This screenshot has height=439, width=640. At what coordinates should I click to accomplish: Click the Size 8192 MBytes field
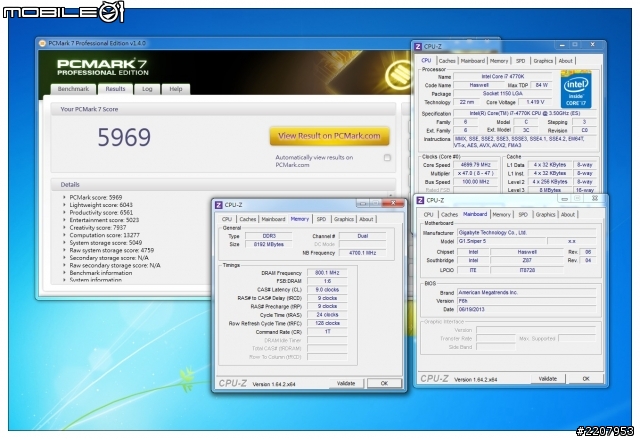[268, 244]
